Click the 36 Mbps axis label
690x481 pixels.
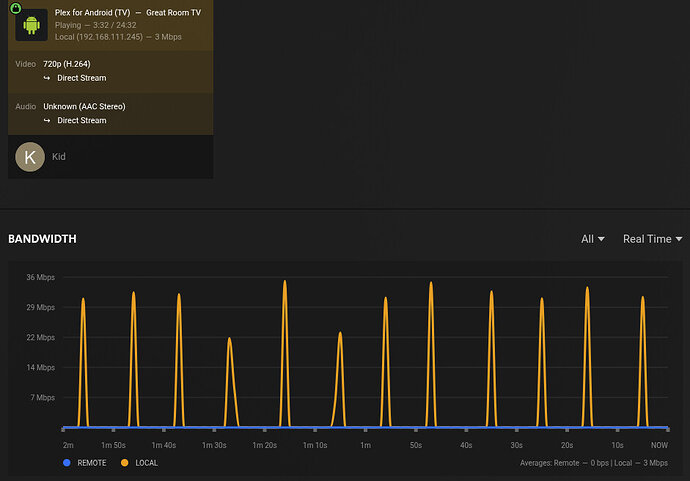(40, 277)
